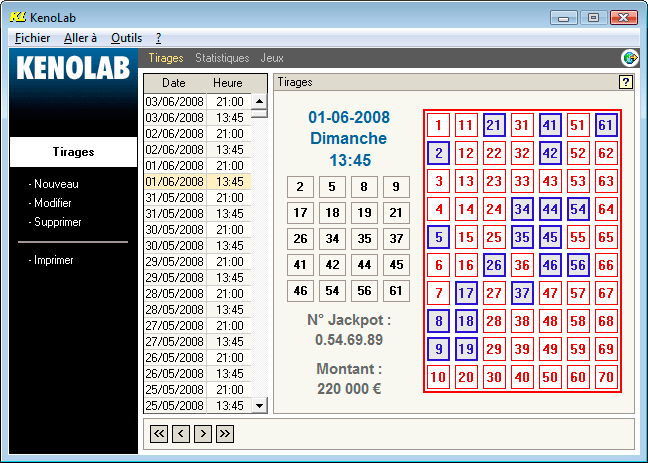Select draw 31/05/2008 at 13:45
Screen dimensions: 648x463
tap(197, 214)
